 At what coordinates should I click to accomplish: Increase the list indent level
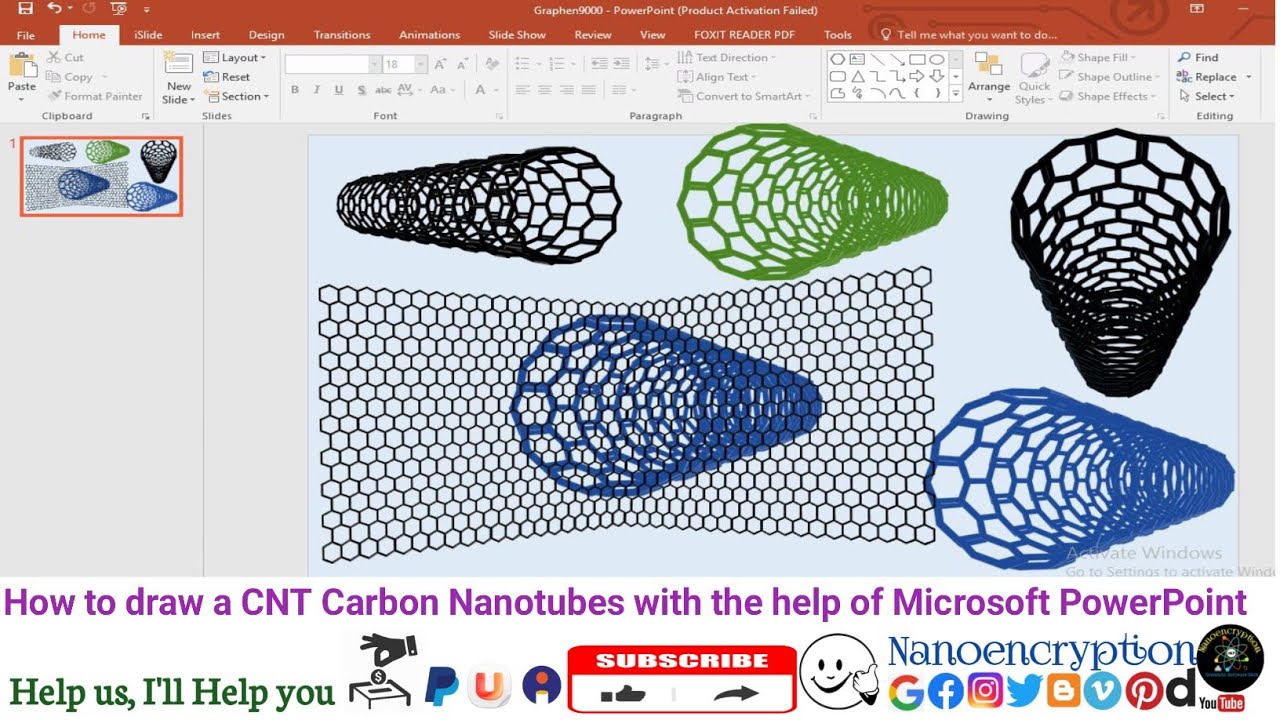[623, 64]
